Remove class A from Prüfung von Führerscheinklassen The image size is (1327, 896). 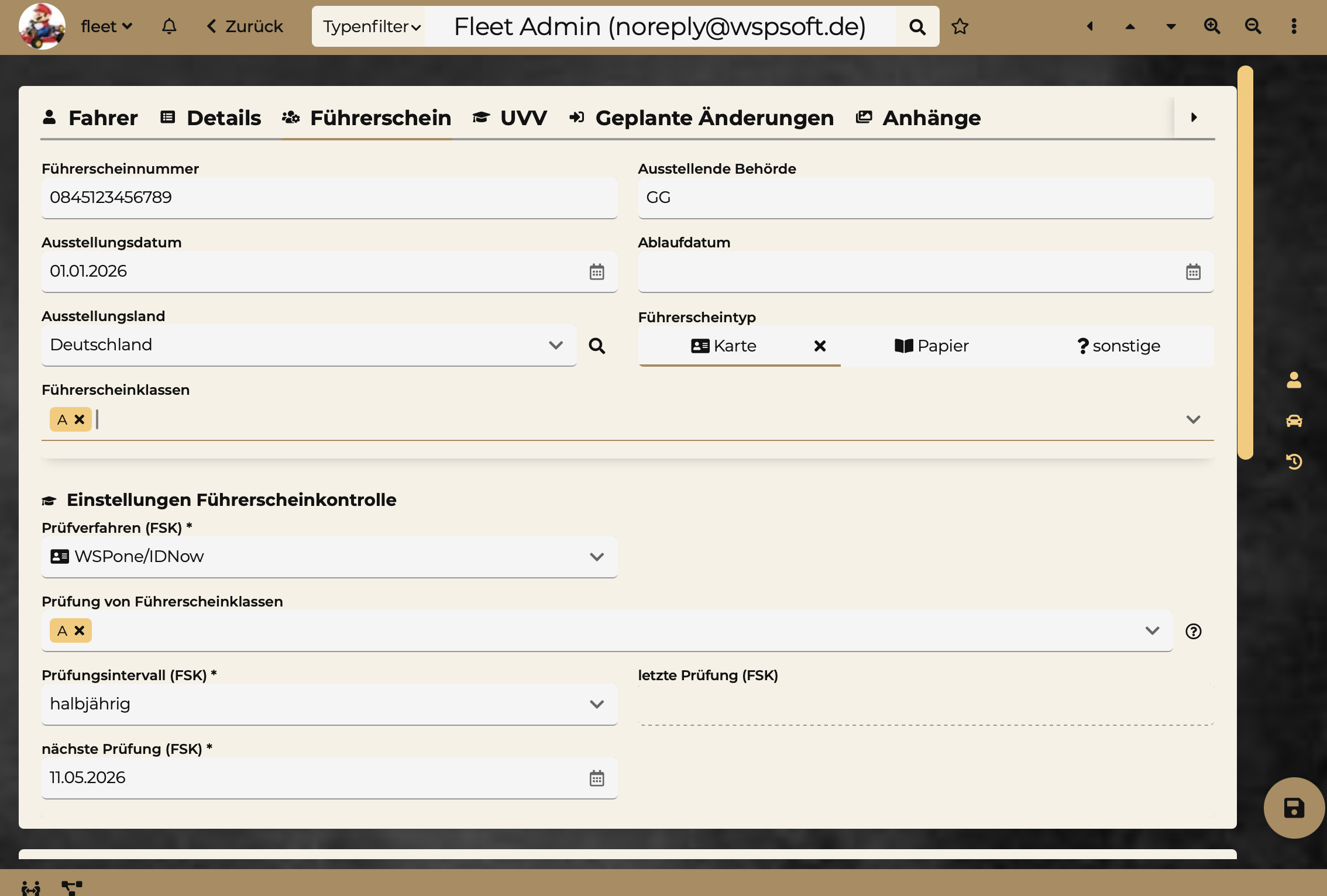(x=80, y=630)
